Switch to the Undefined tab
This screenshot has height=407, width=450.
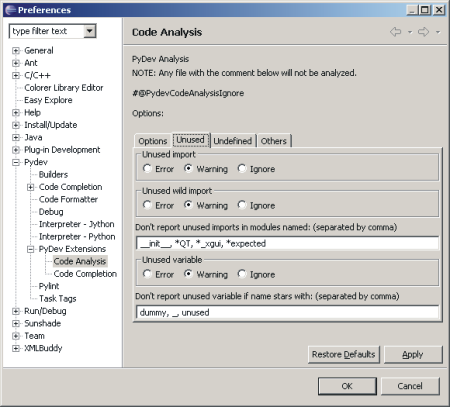[233, 141]
